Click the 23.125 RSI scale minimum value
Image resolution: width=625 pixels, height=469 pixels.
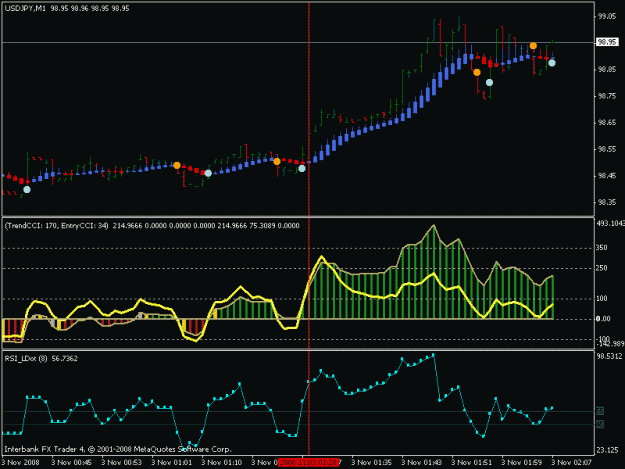607,450
